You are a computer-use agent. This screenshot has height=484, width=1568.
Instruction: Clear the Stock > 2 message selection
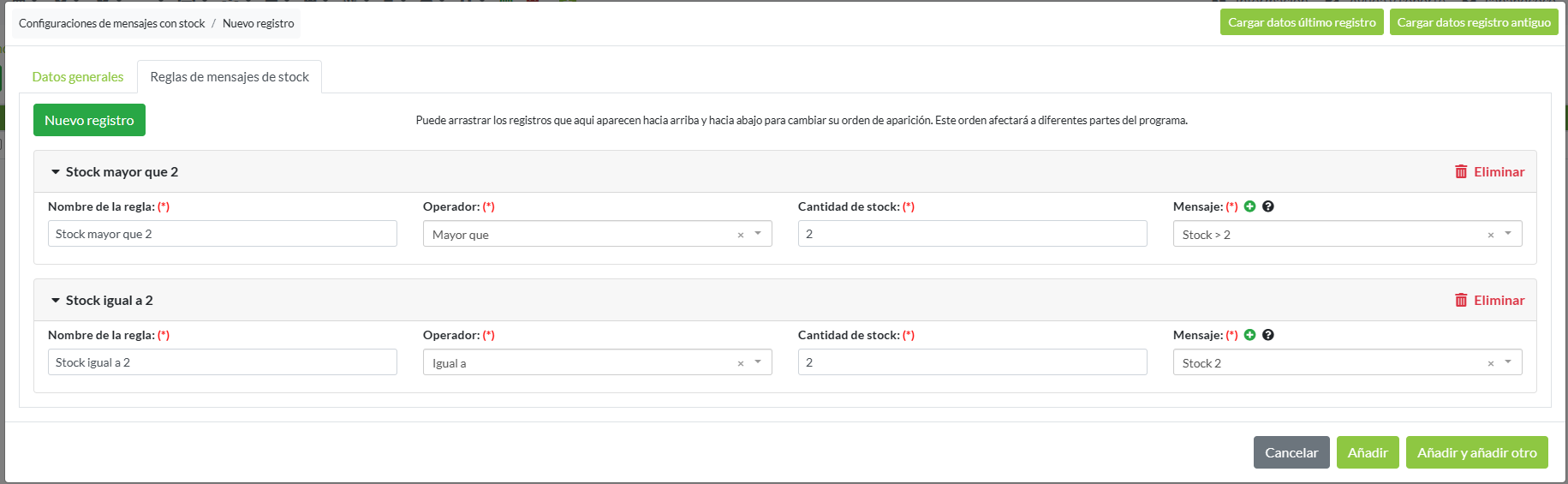(1491, 235)
